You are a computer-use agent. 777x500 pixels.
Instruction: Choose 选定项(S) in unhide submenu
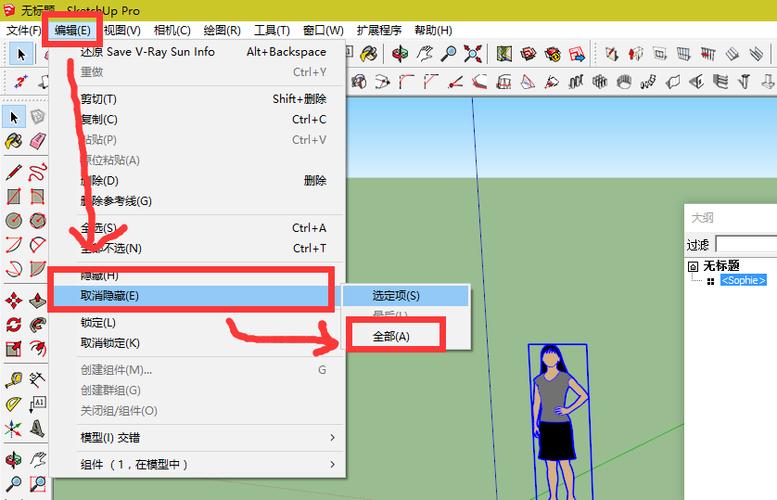tap(405, 296)
